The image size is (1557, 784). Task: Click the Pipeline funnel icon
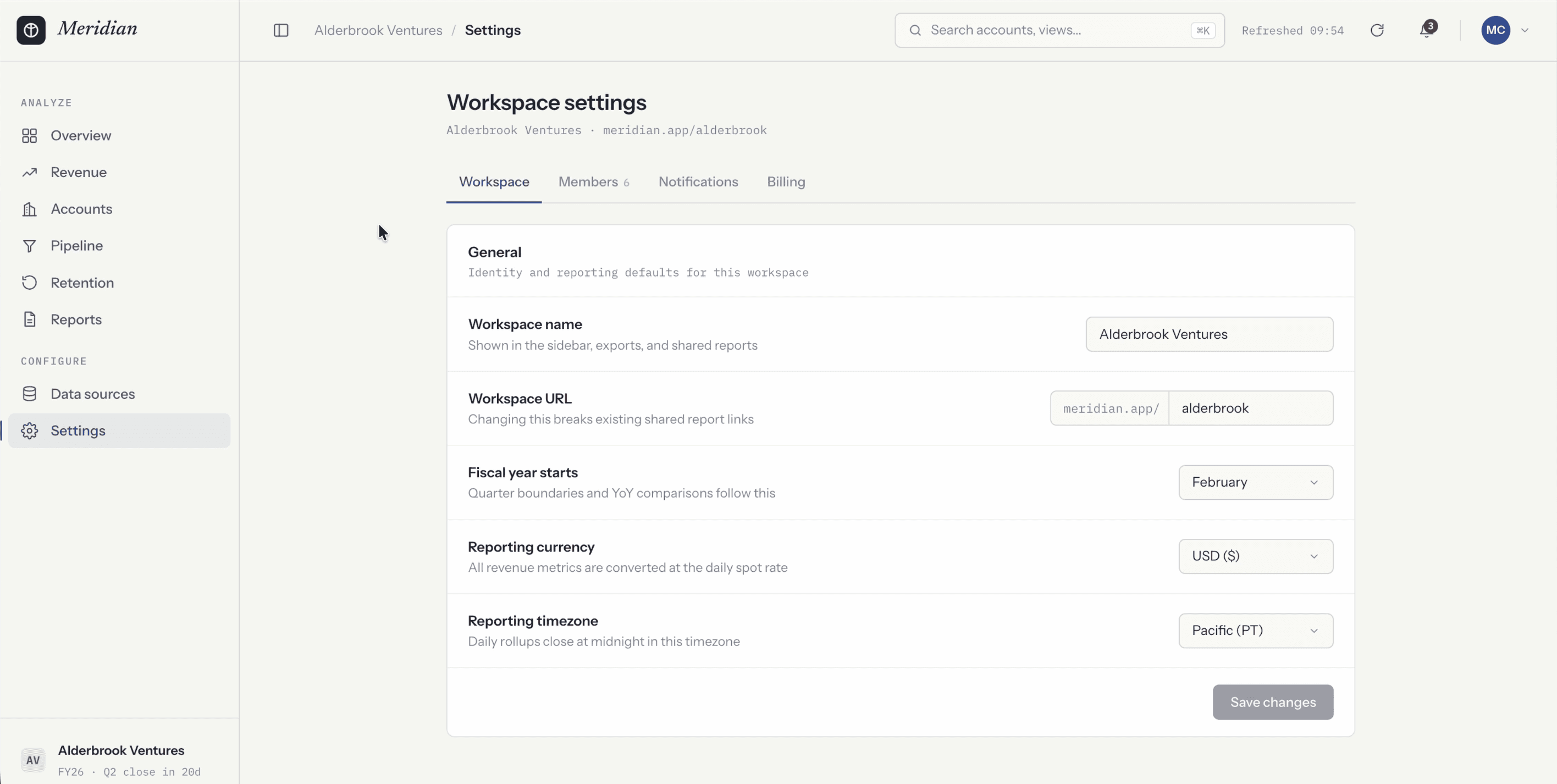pyautogui.click(x=30, y=246)
